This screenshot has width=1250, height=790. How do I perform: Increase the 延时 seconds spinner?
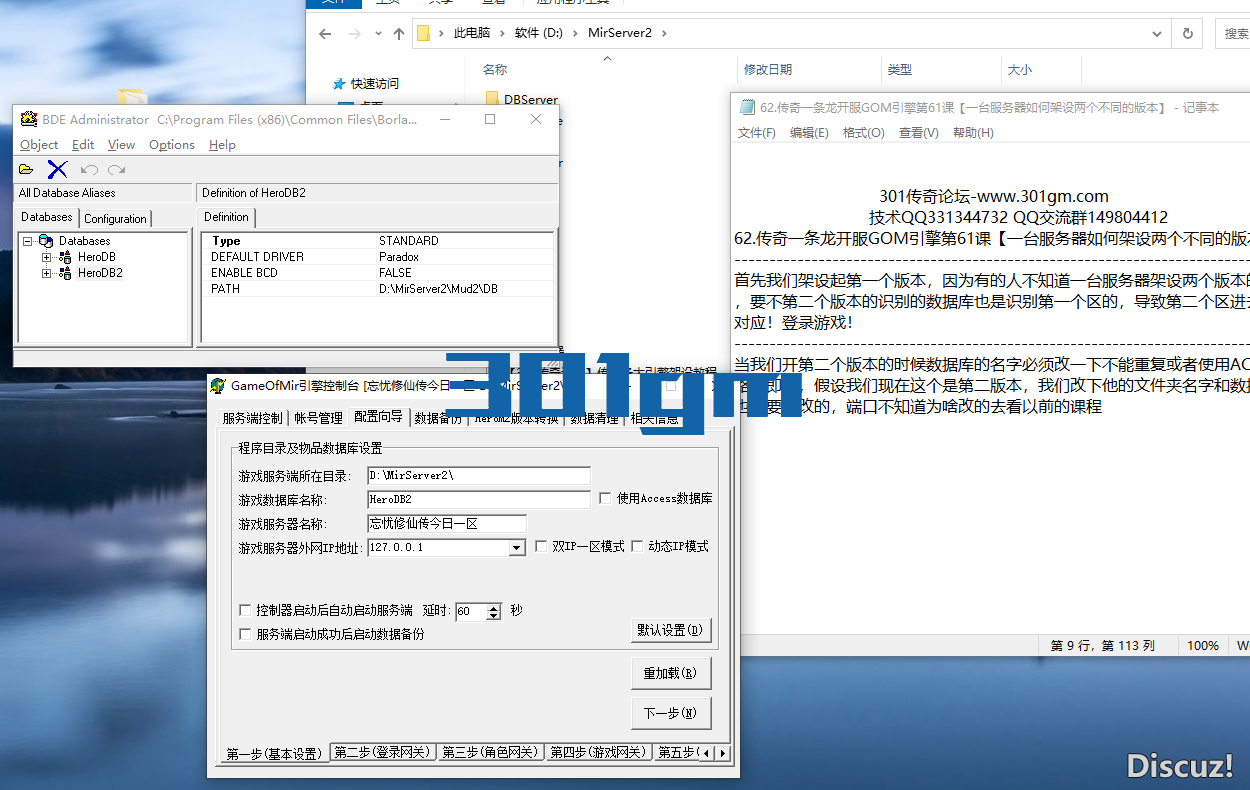[x=493, y=607]
